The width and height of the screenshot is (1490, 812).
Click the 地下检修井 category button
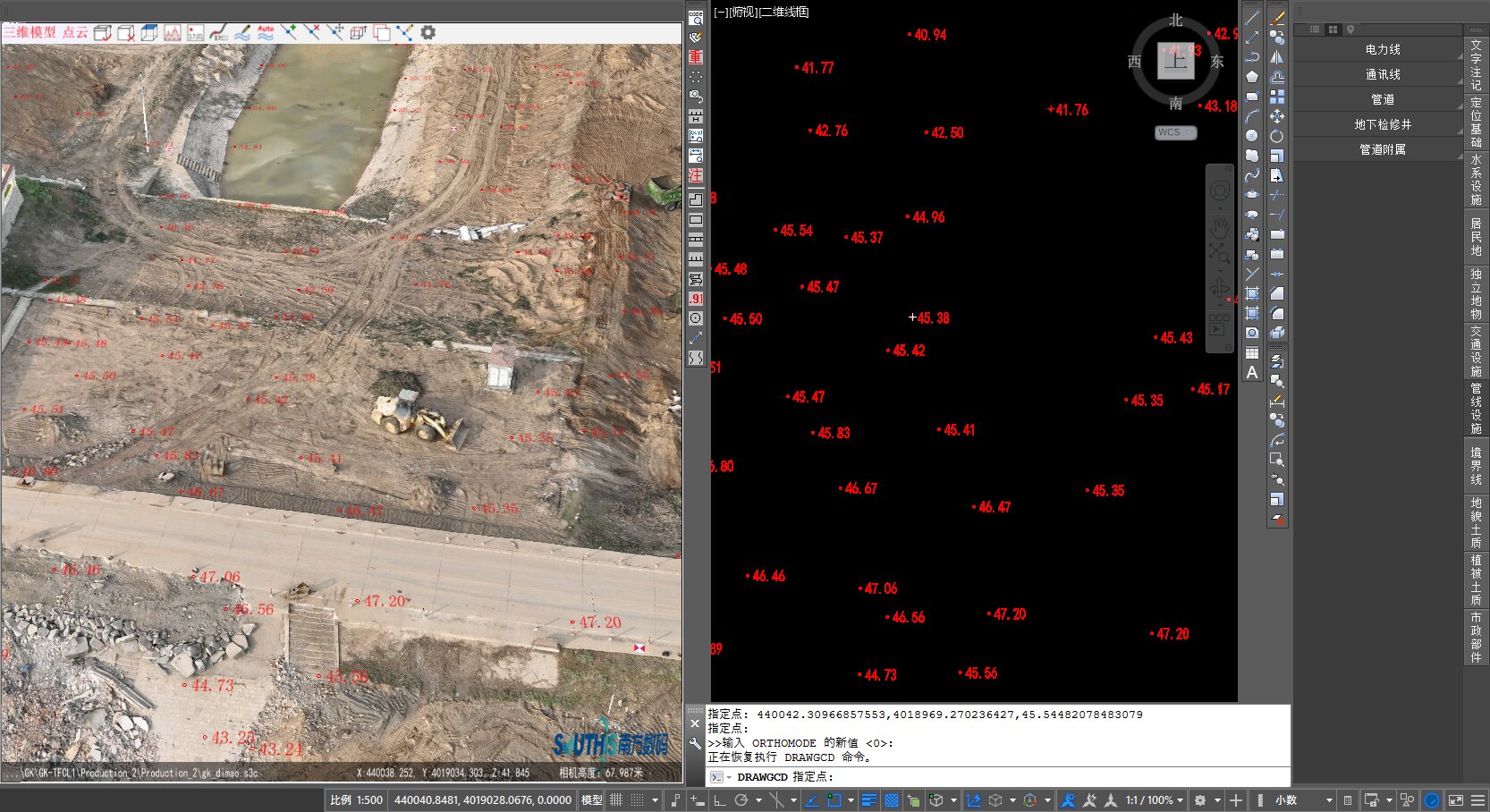1382,125
